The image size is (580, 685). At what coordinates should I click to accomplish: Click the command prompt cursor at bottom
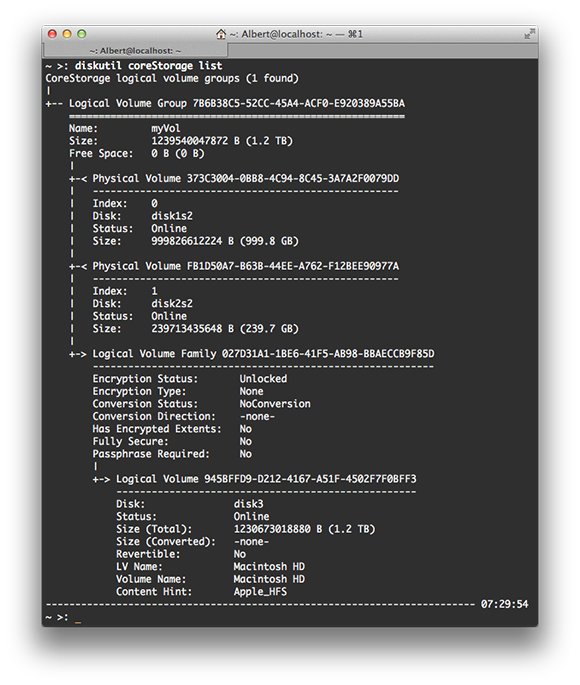[78, 618]
